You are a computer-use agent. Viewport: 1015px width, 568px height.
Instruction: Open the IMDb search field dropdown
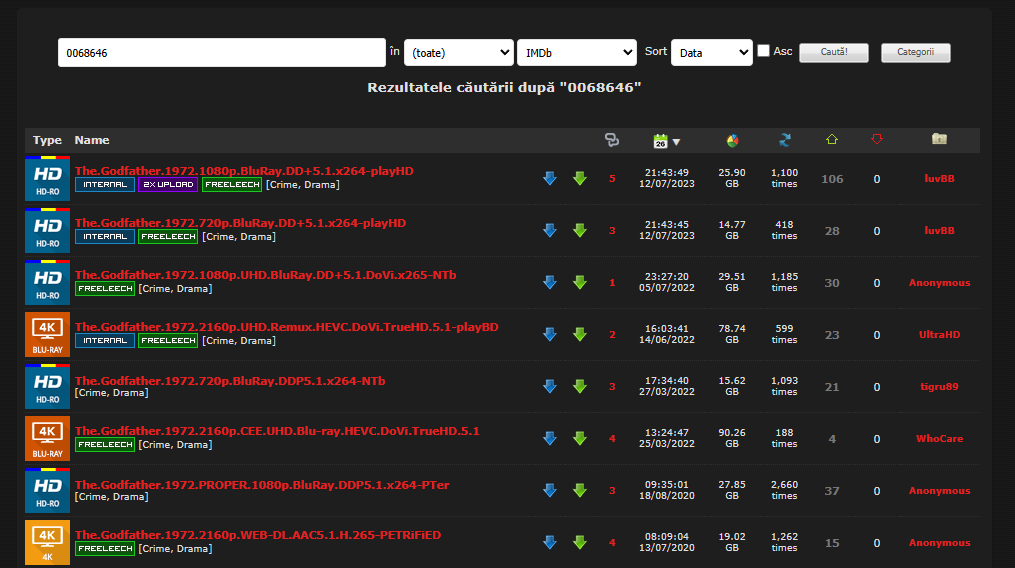[x=577, y=52]
